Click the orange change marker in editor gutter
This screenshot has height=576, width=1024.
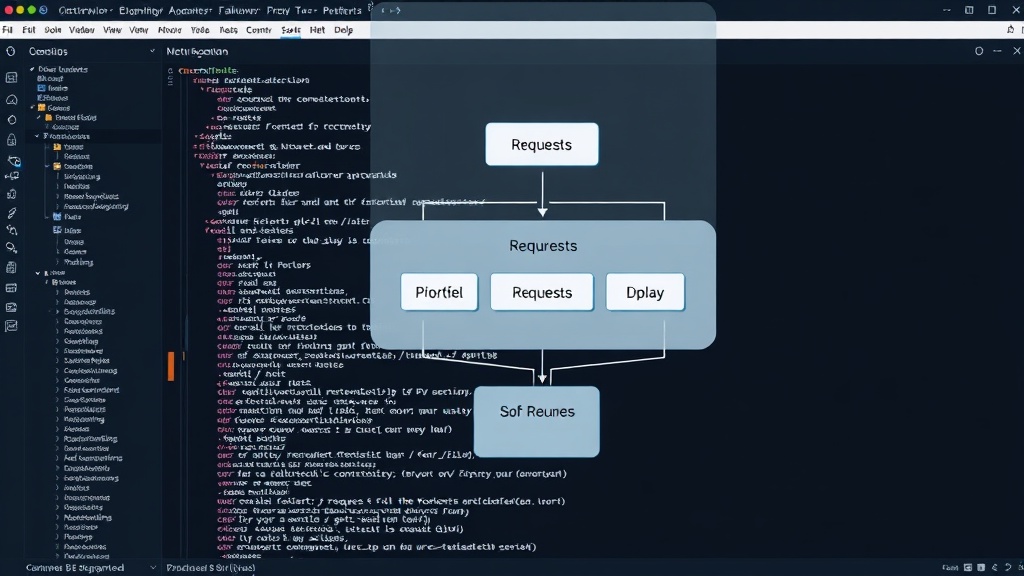pos(171,366)
